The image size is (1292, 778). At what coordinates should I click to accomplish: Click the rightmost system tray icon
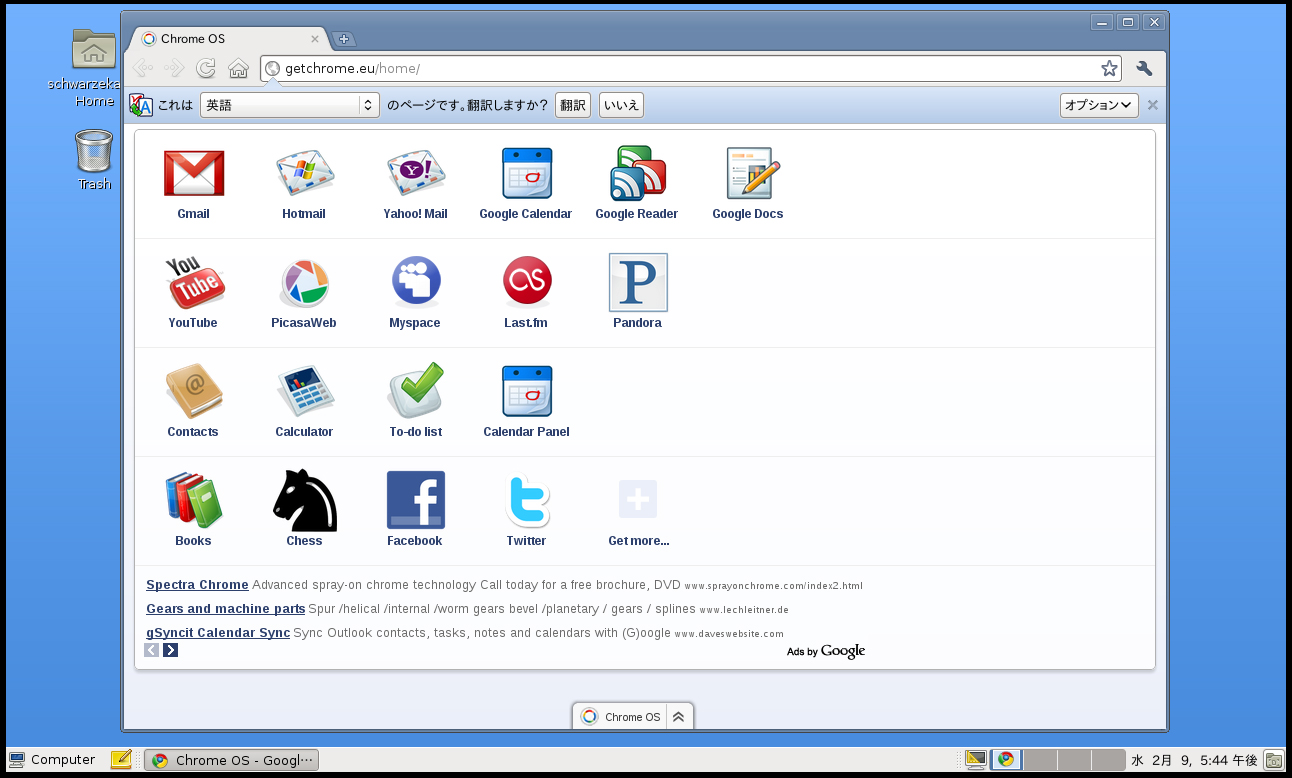pyautogui.click(x=1273, y=760)
